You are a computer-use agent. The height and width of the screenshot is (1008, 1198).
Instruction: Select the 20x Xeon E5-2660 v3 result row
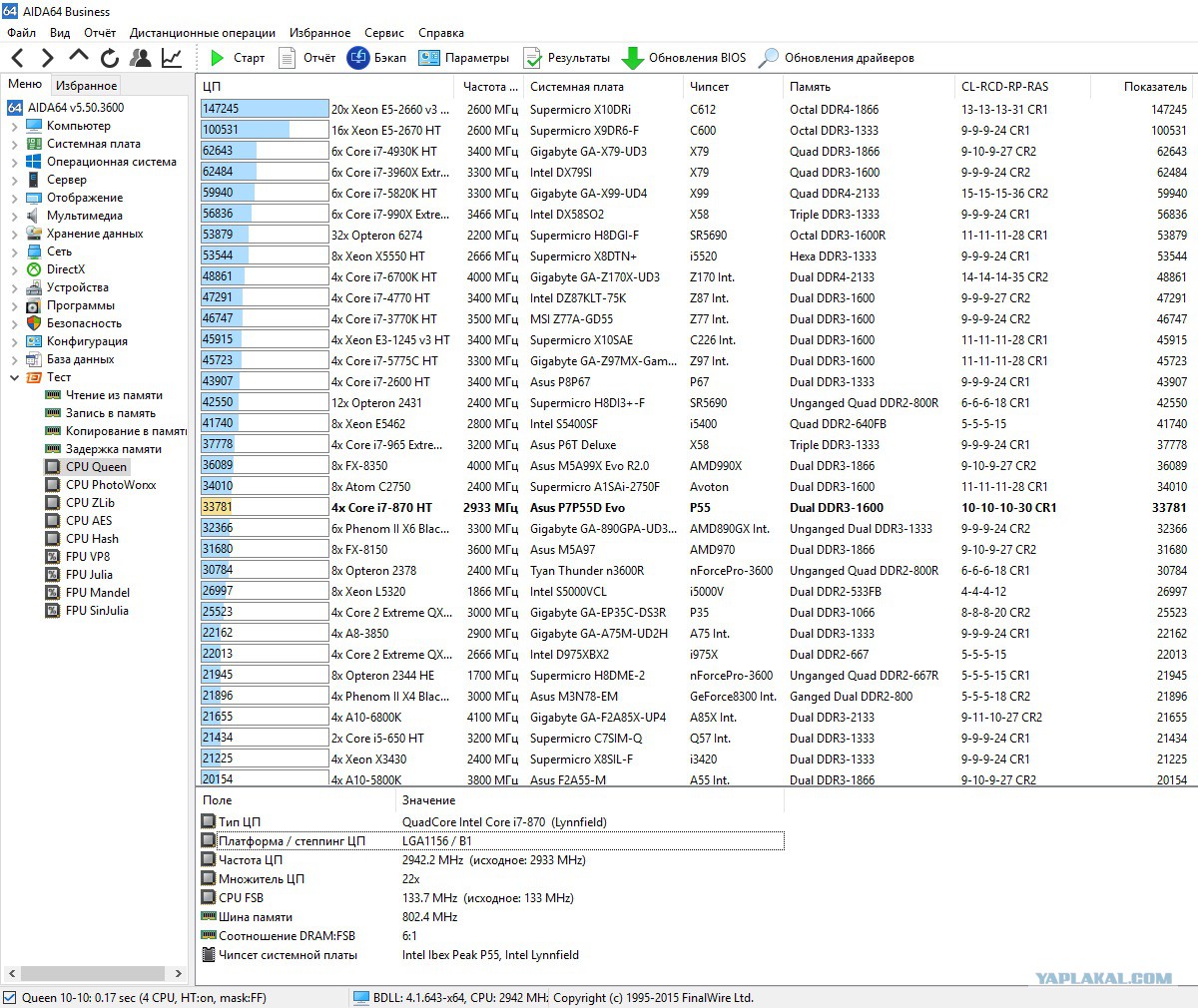tap(390, 110)
